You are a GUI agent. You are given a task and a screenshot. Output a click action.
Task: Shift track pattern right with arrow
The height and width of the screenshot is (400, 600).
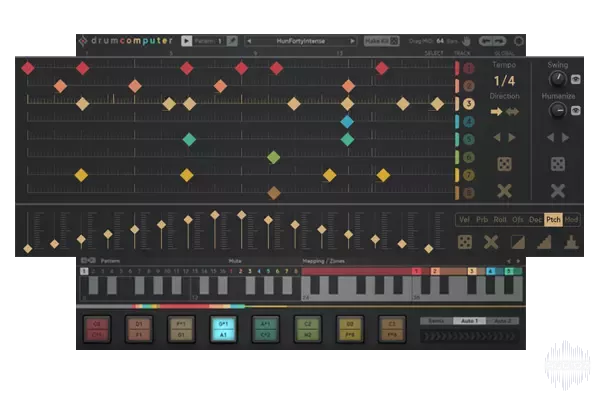[512, 137]
